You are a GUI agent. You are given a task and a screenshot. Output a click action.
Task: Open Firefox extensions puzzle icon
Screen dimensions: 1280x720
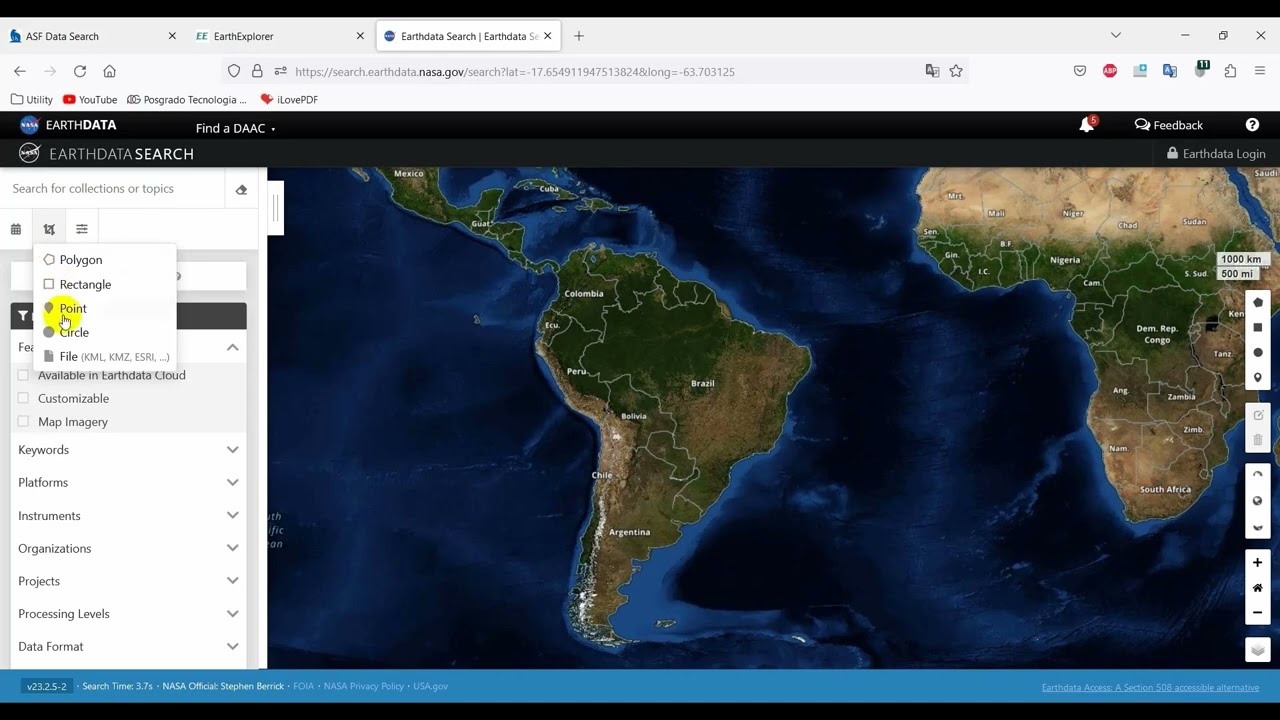(1230, 71)
